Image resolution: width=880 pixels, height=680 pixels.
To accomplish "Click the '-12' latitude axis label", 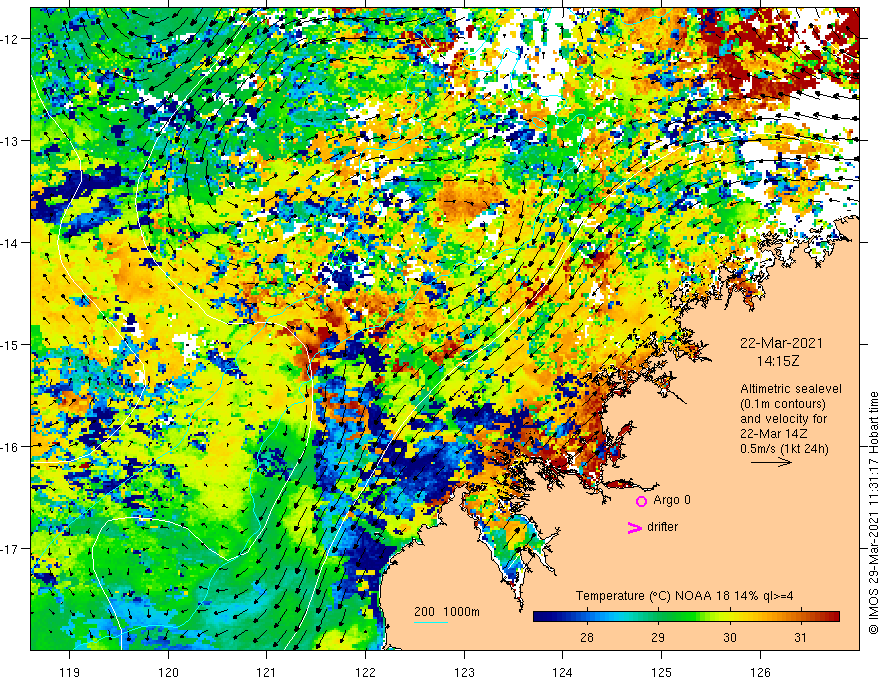I will [10, 39].
